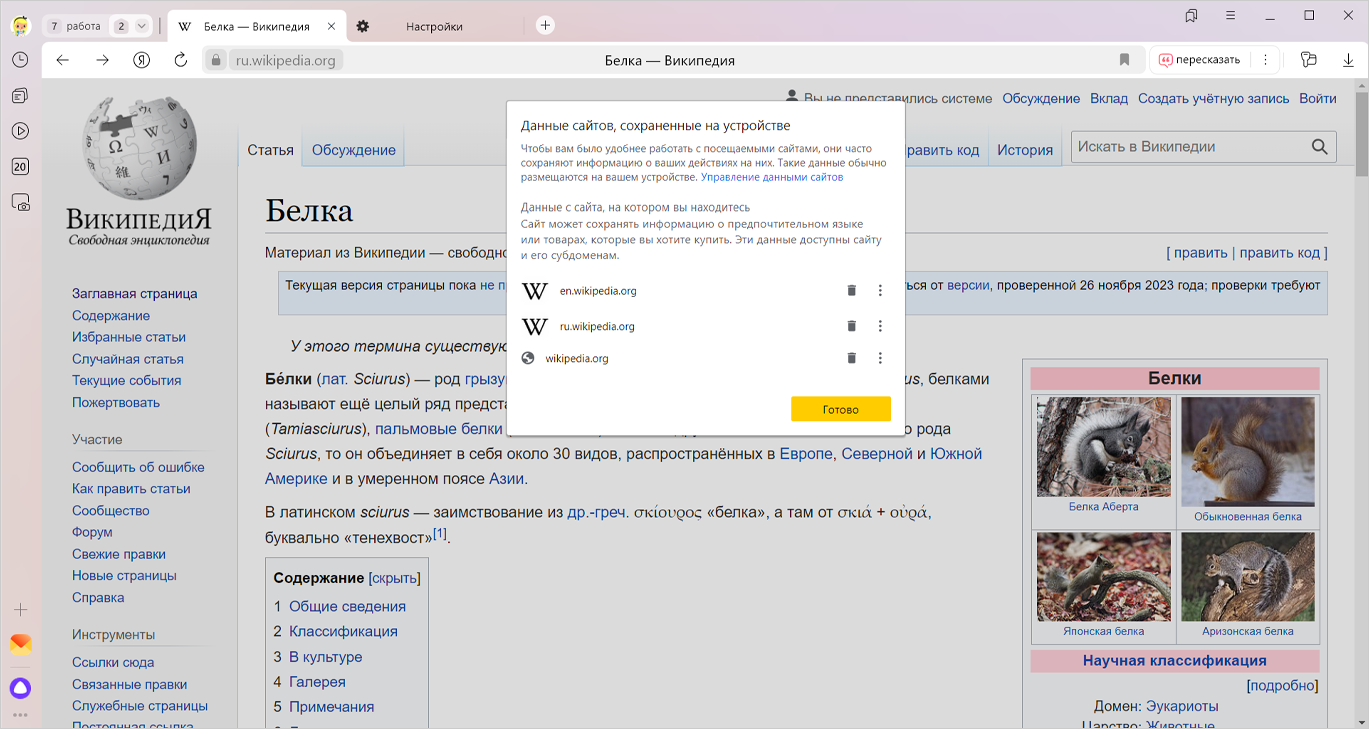Open Случайная статья link
This screenshot has height=729, width=1369.
pos(128,359)
